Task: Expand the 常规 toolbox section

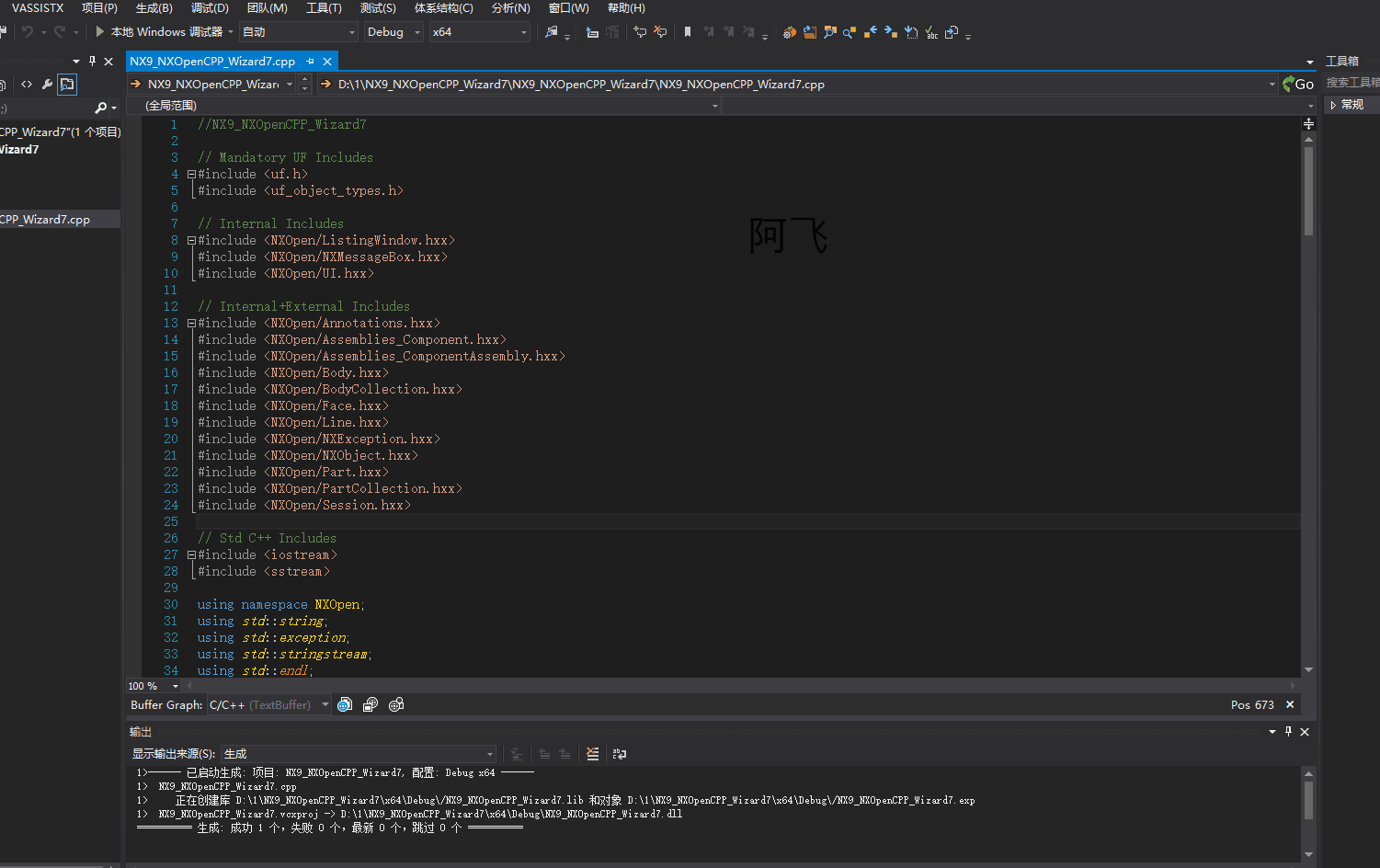Action: tap(1351, 105)
